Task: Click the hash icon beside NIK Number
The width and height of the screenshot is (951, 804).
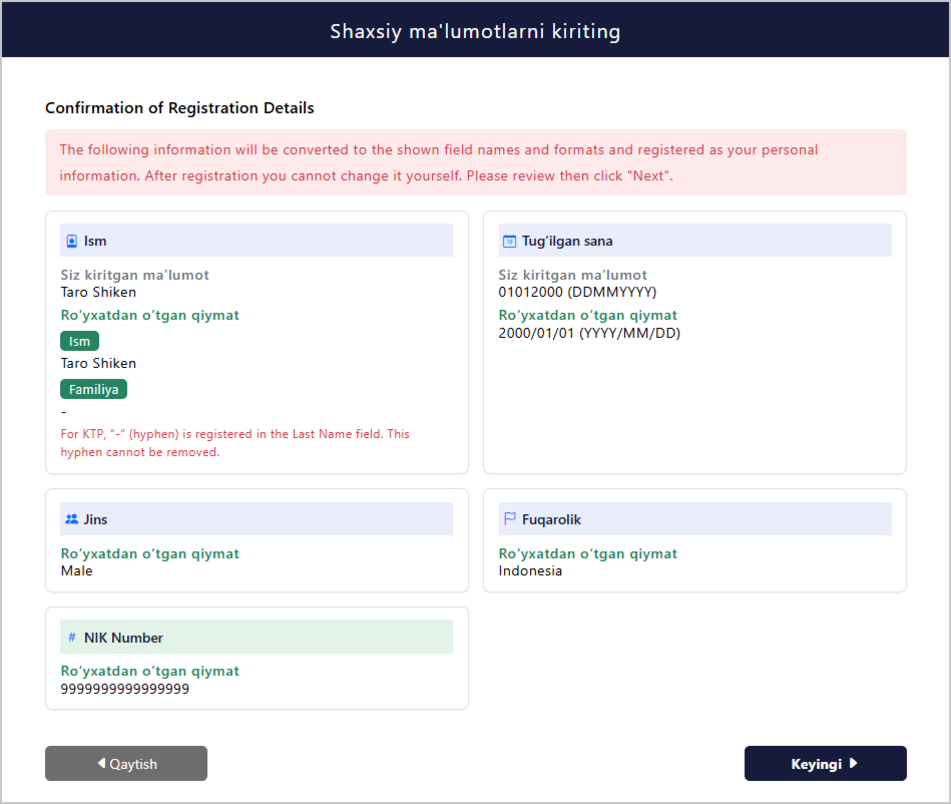Action: [x=72, y=637]
